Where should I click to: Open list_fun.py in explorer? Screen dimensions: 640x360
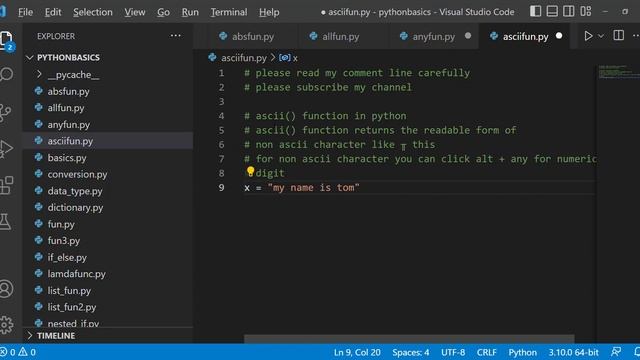[108, 291]
